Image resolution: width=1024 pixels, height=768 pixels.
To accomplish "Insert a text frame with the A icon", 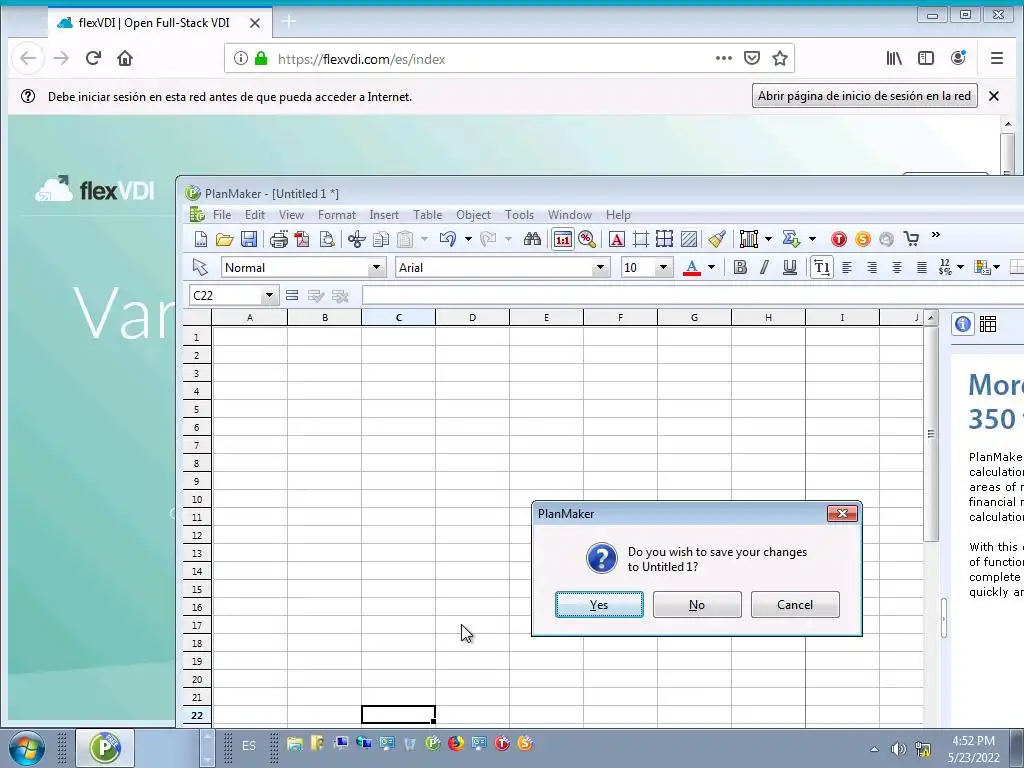I will pyautogui.click(x=616, y=239).
